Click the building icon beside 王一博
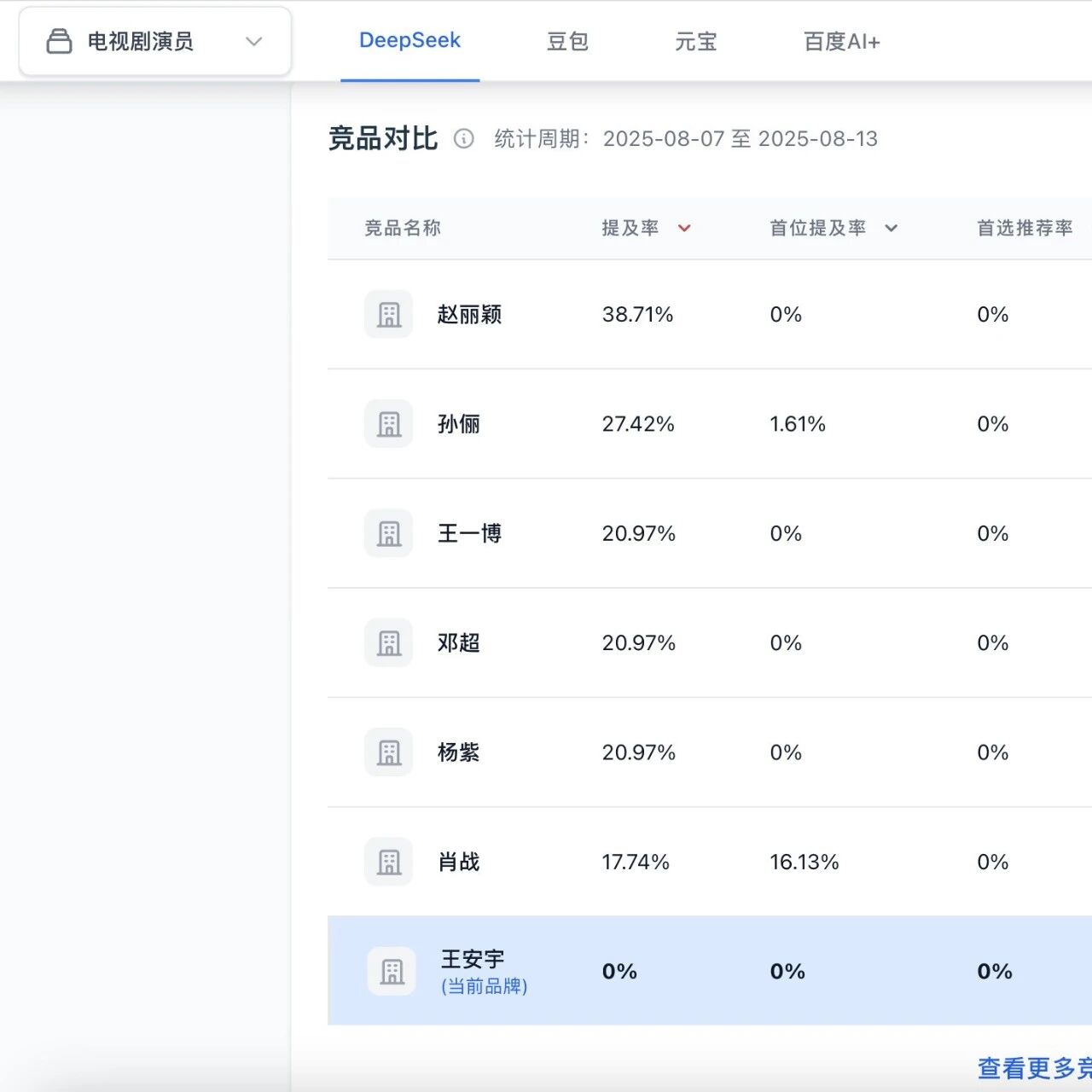Image resolution: width=1092 pixels, height=1092 pixels. 389,533
